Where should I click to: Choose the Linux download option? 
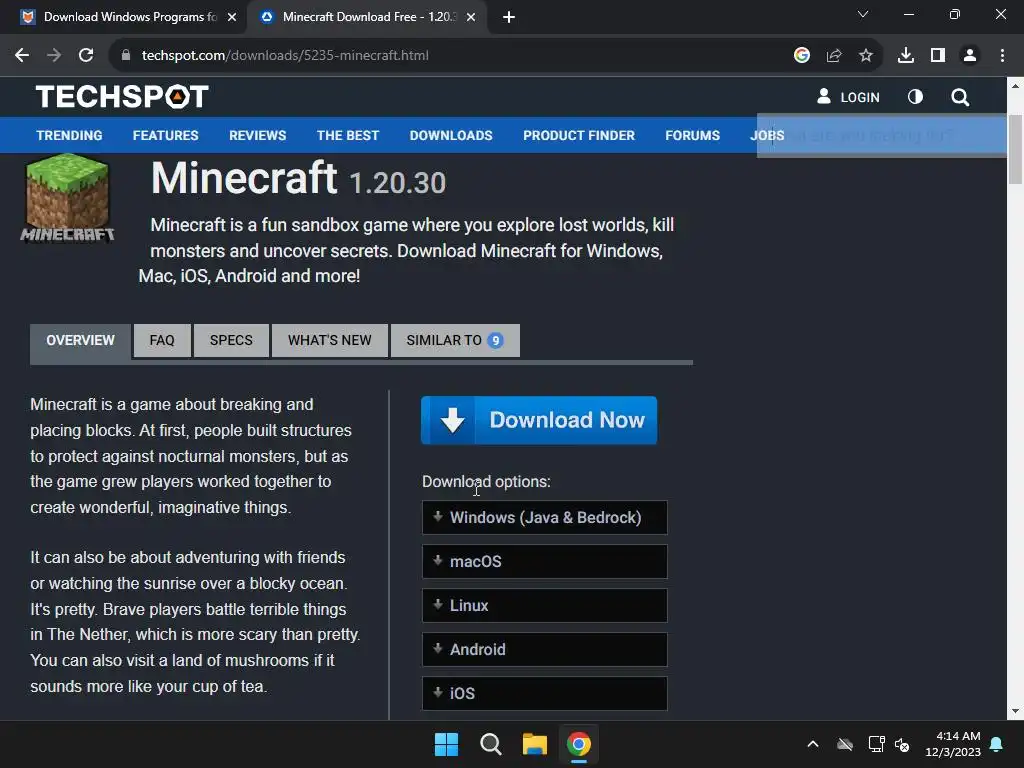(x=545, y=605)
